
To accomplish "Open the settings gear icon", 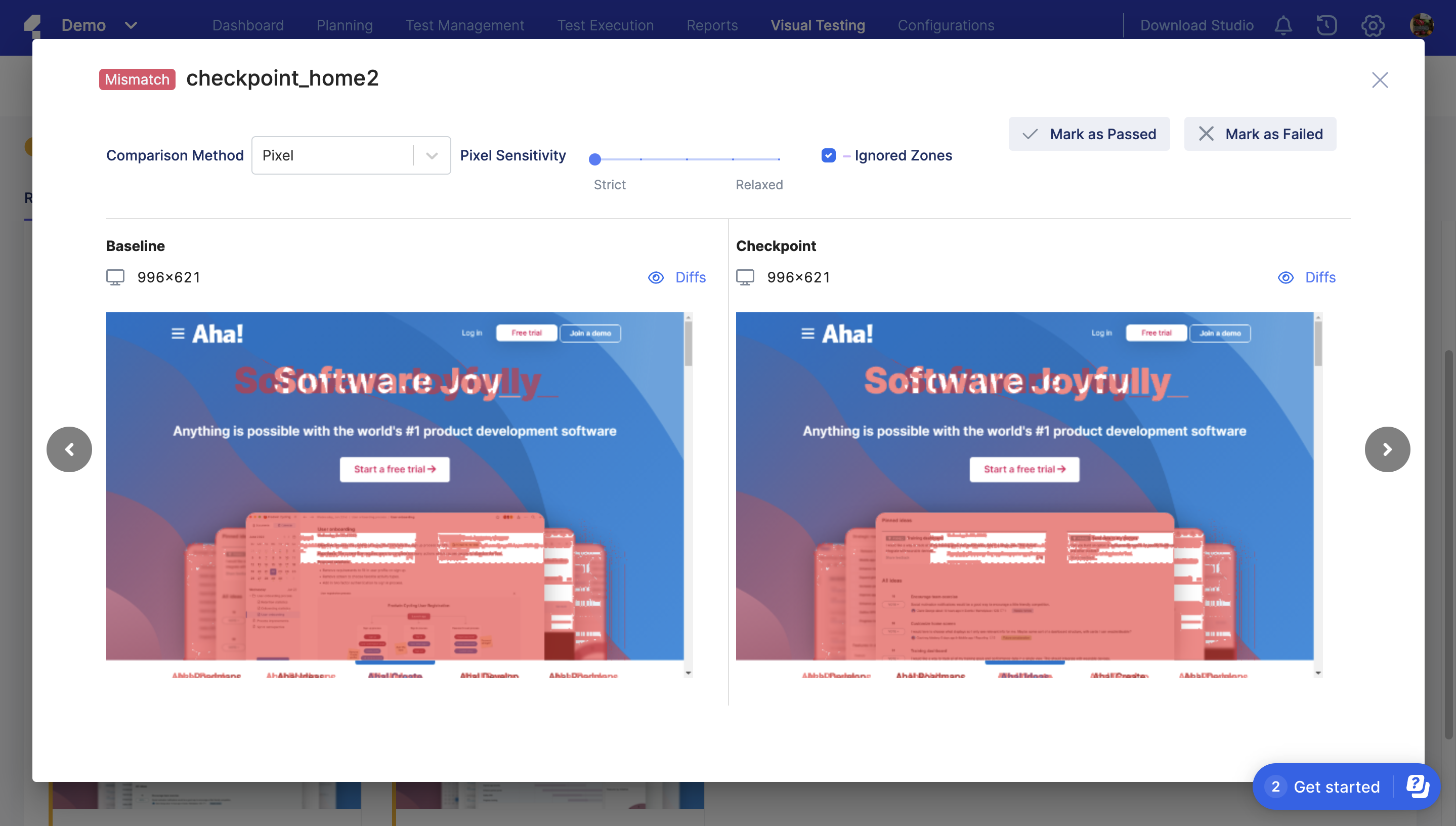I will tap(1373, 25).
